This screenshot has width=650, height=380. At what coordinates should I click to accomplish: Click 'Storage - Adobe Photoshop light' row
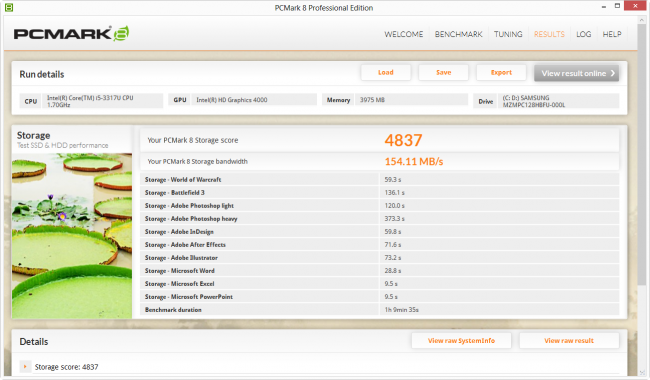[x=379, y=206]
